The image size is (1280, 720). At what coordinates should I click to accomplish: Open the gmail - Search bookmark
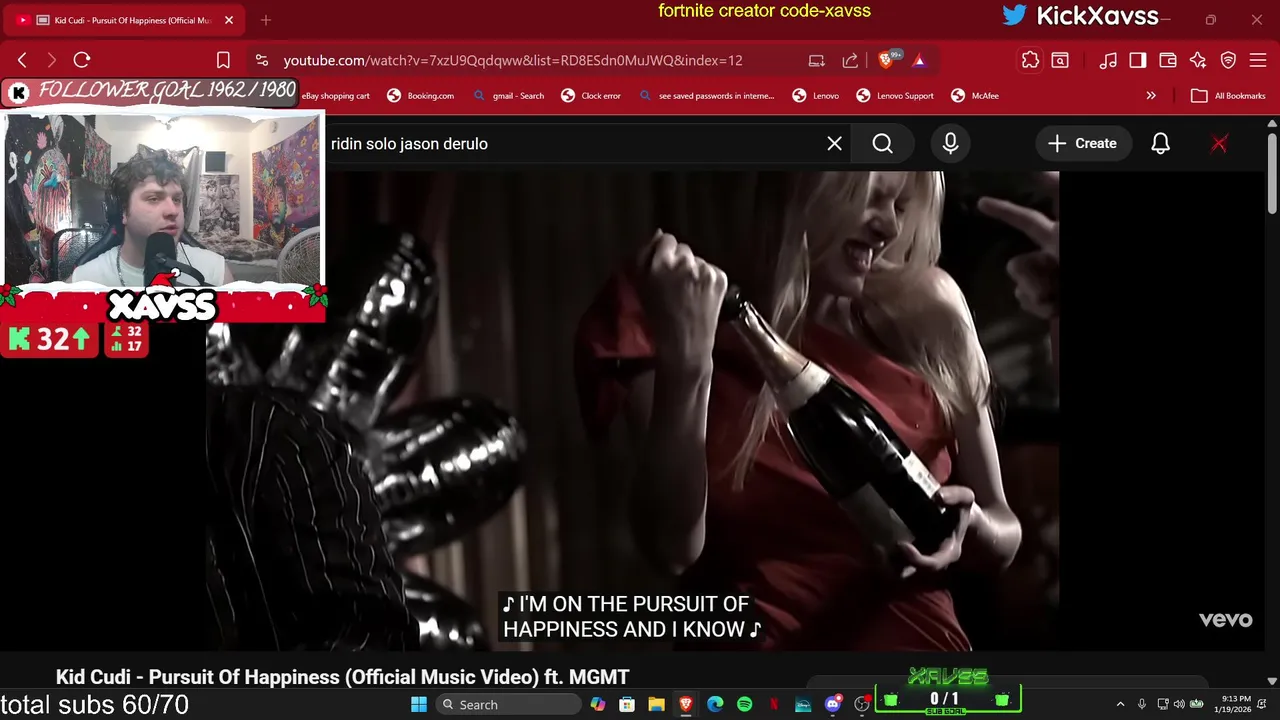point(509,96)
